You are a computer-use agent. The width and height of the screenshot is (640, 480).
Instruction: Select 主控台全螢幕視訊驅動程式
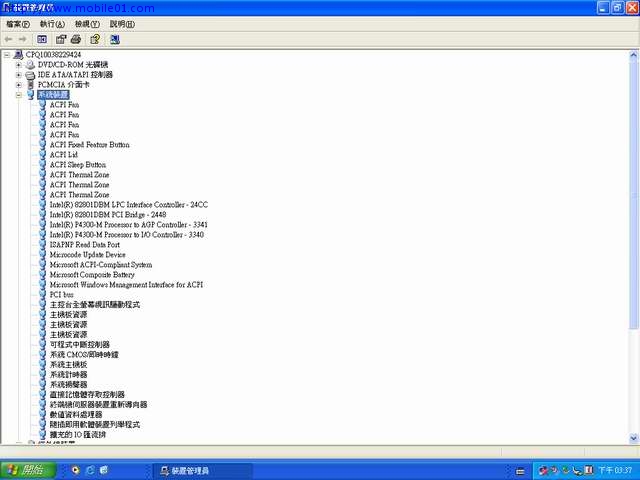coord(95,304)
